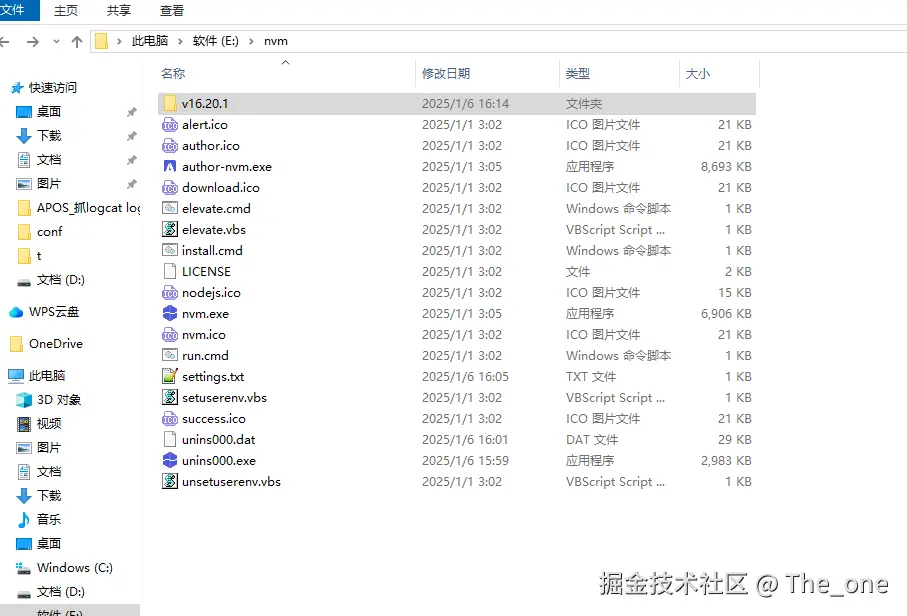
Task: Select the author.ico file icon
Action: click(170, 146)
